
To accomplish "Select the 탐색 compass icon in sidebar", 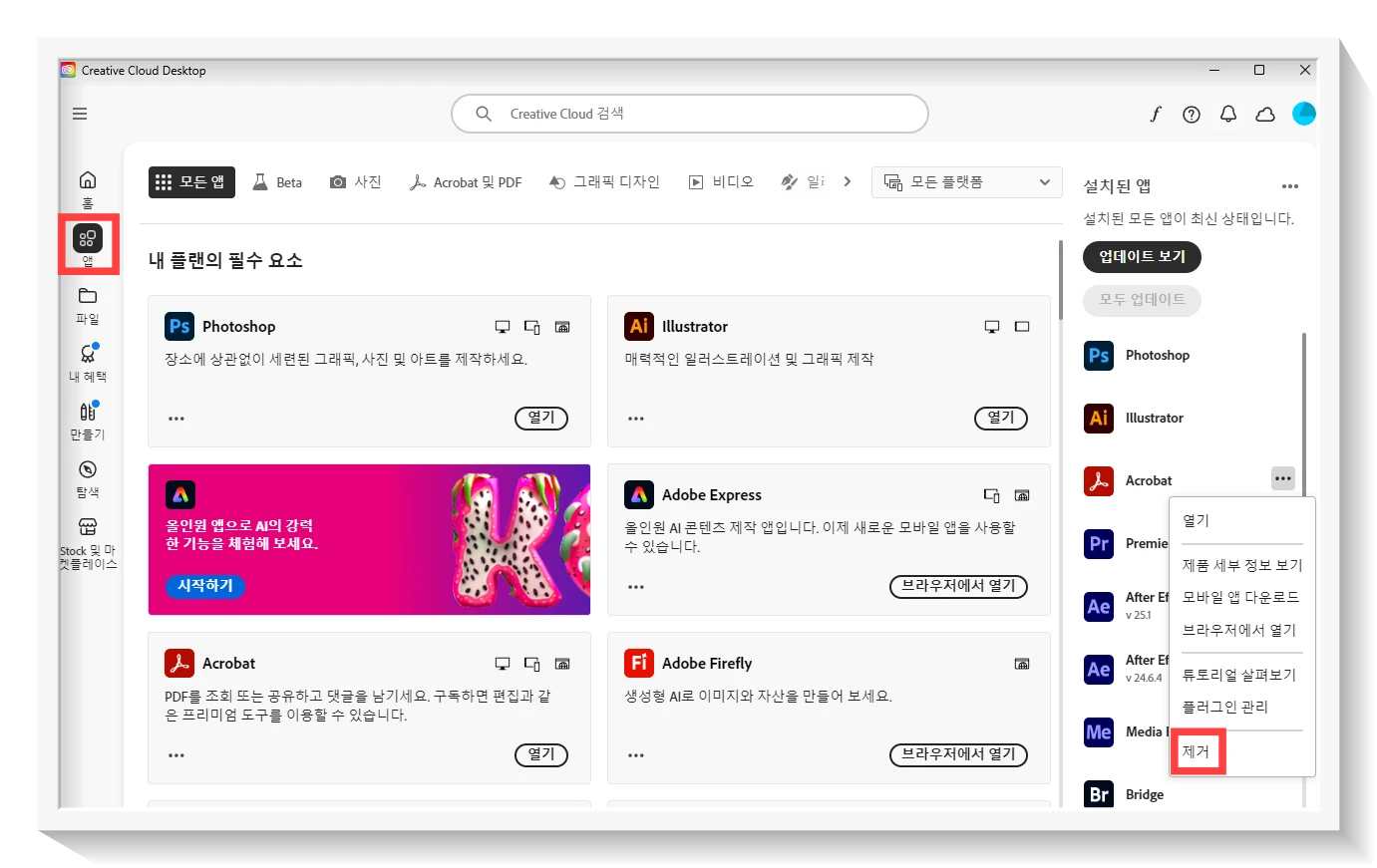I will (x=88, y=477).
